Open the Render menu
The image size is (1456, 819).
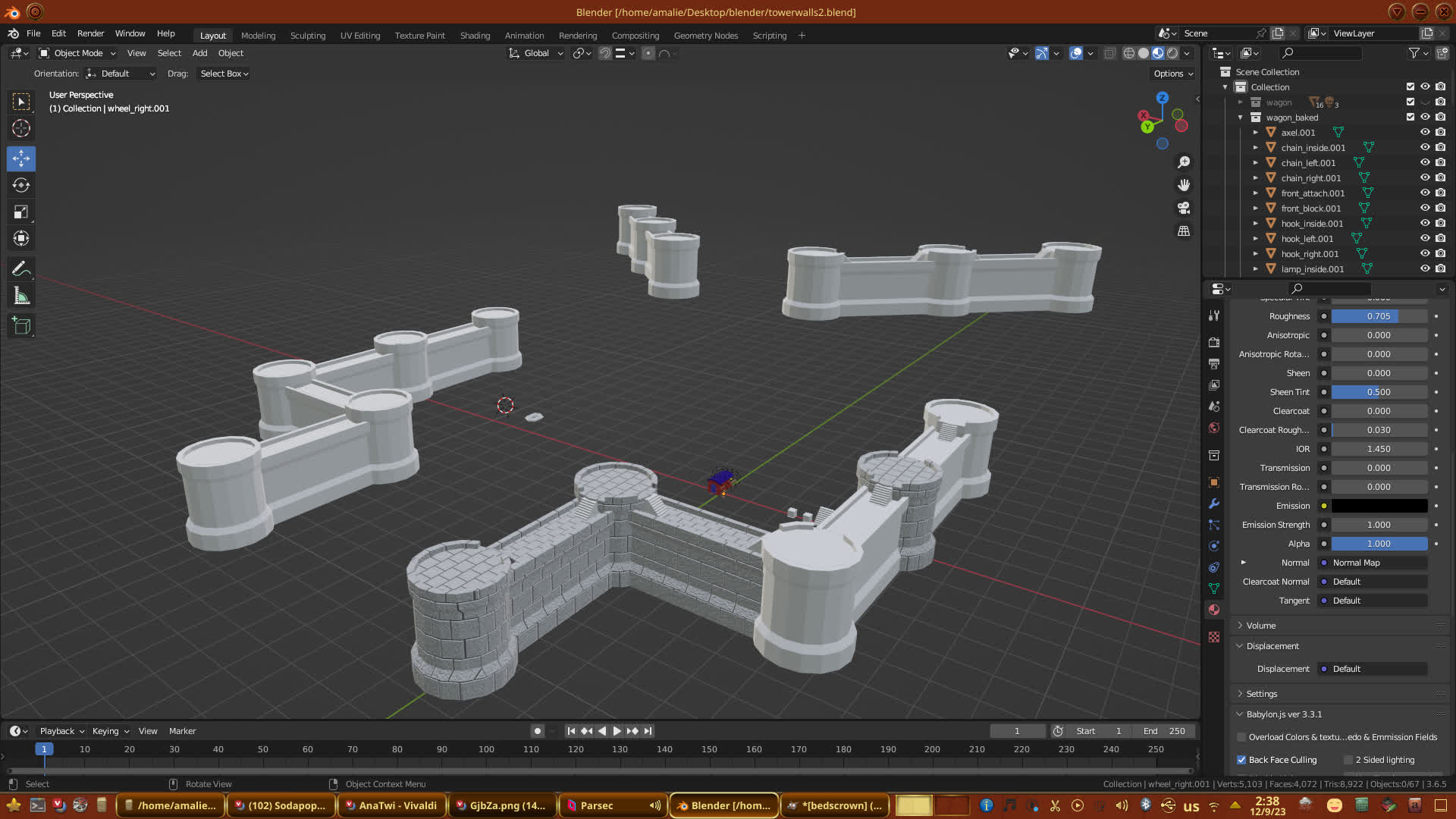coord(90,33)
